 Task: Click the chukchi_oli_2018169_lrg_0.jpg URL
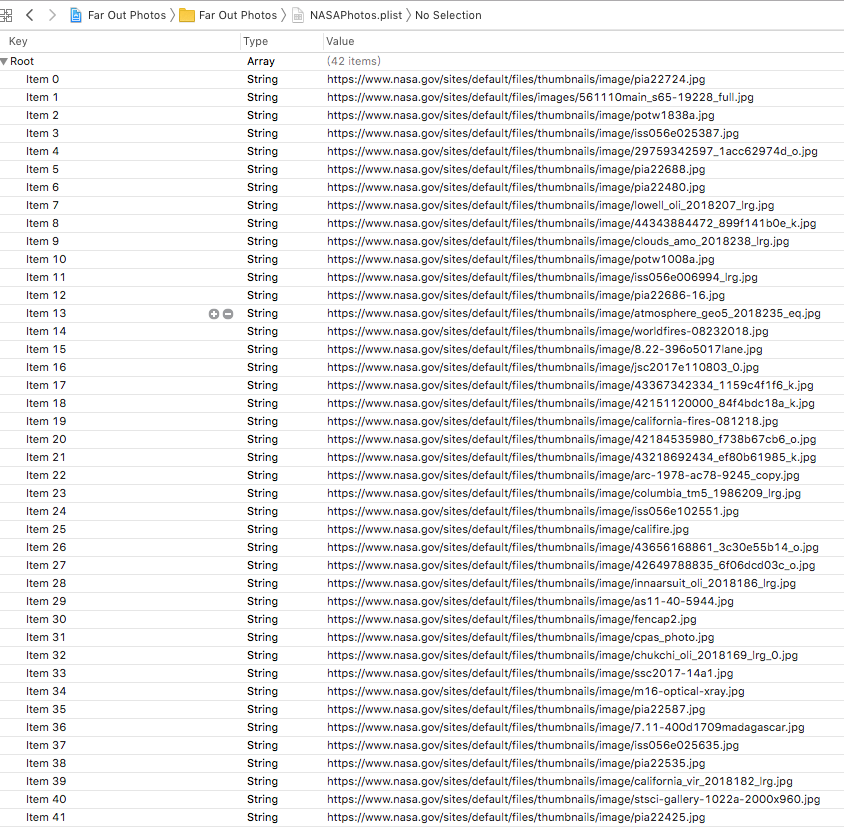562,655
